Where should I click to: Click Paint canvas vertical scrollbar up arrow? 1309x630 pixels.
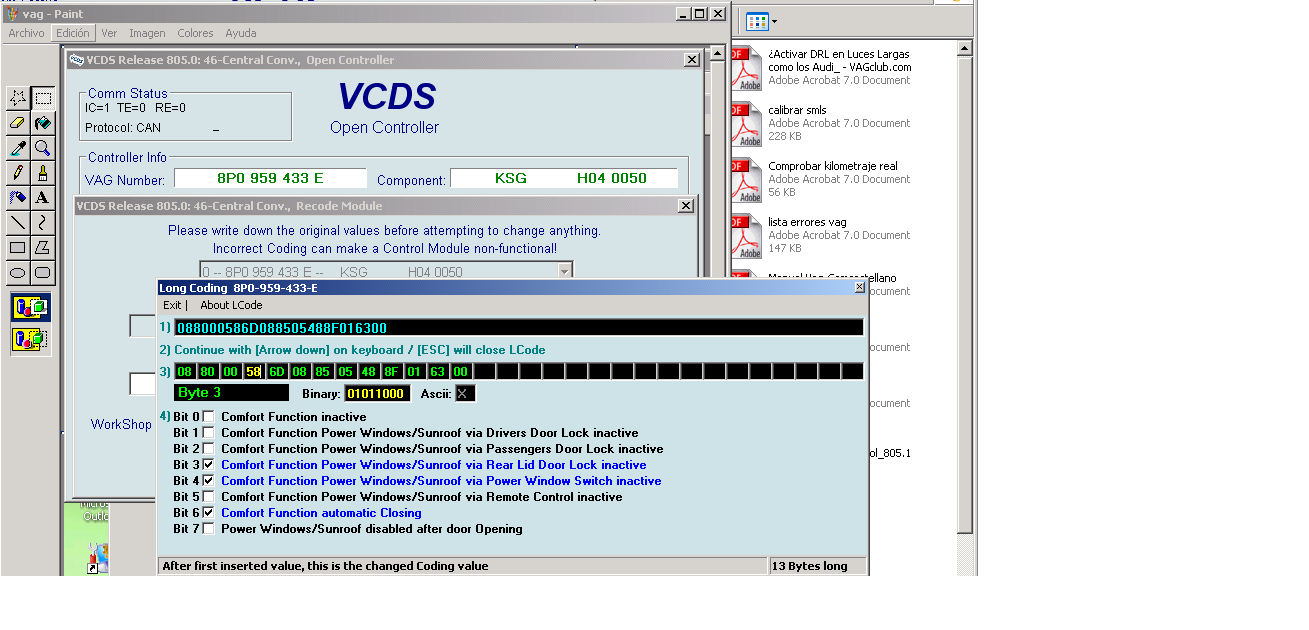click(x=717, y=55)
